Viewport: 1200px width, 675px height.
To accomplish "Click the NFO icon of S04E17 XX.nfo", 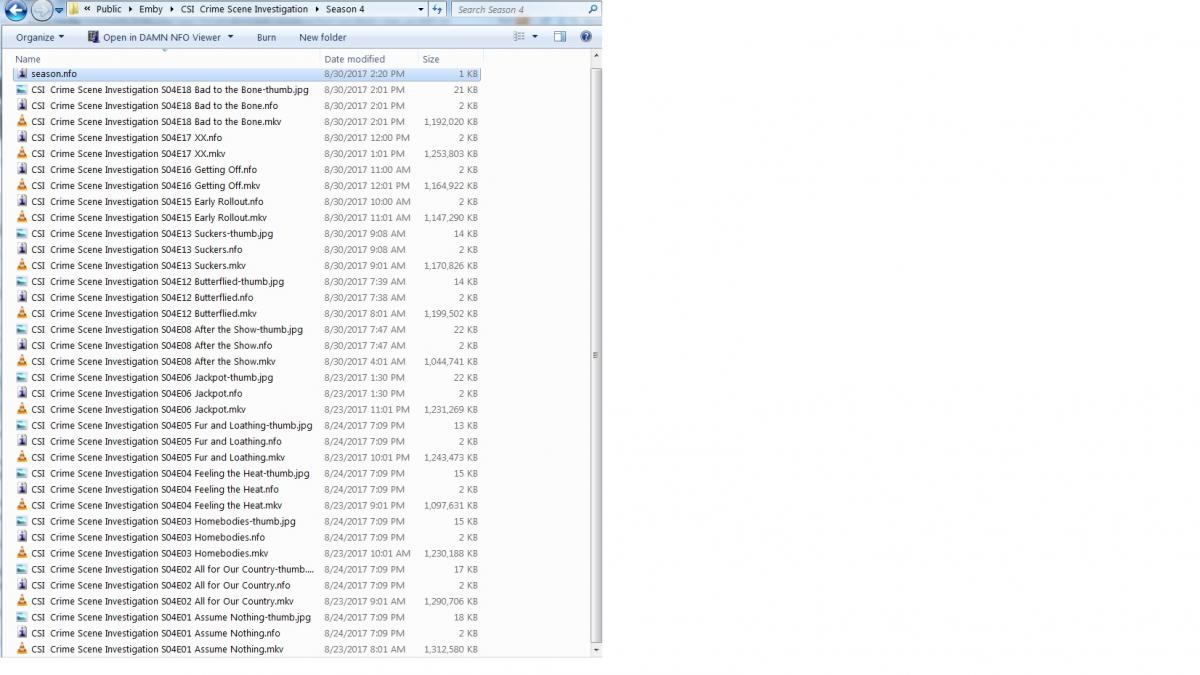I will click(22, 138).
